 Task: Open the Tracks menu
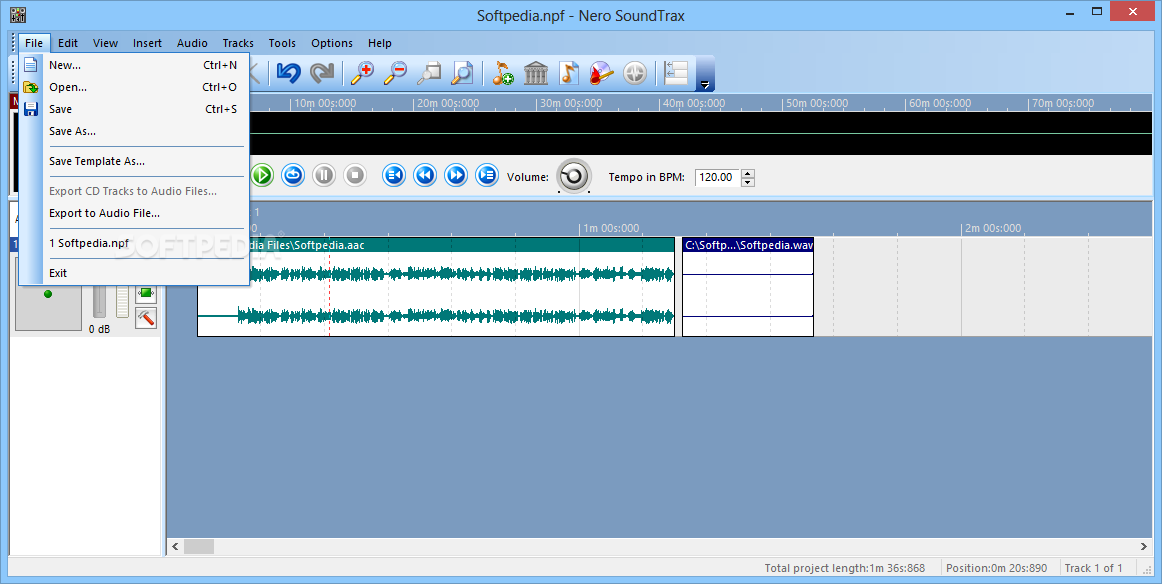[238, 43]
